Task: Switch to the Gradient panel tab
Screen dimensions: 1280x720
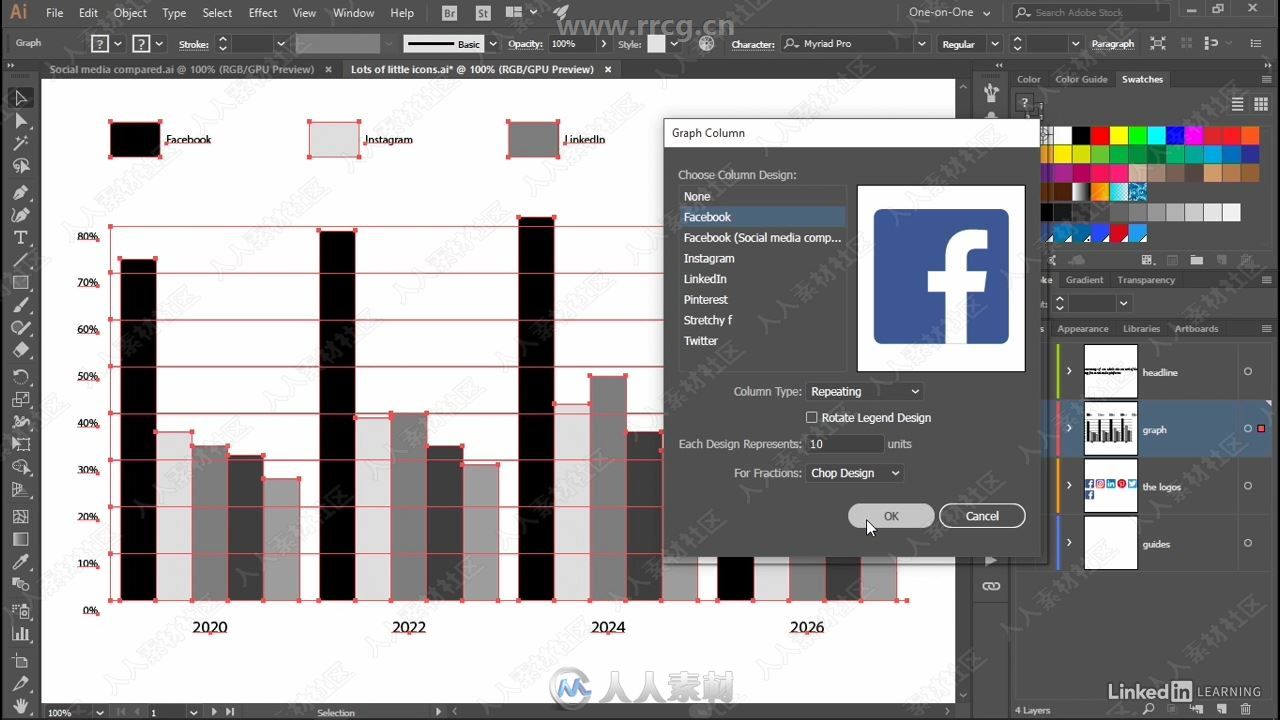Action: (1084, 280)
